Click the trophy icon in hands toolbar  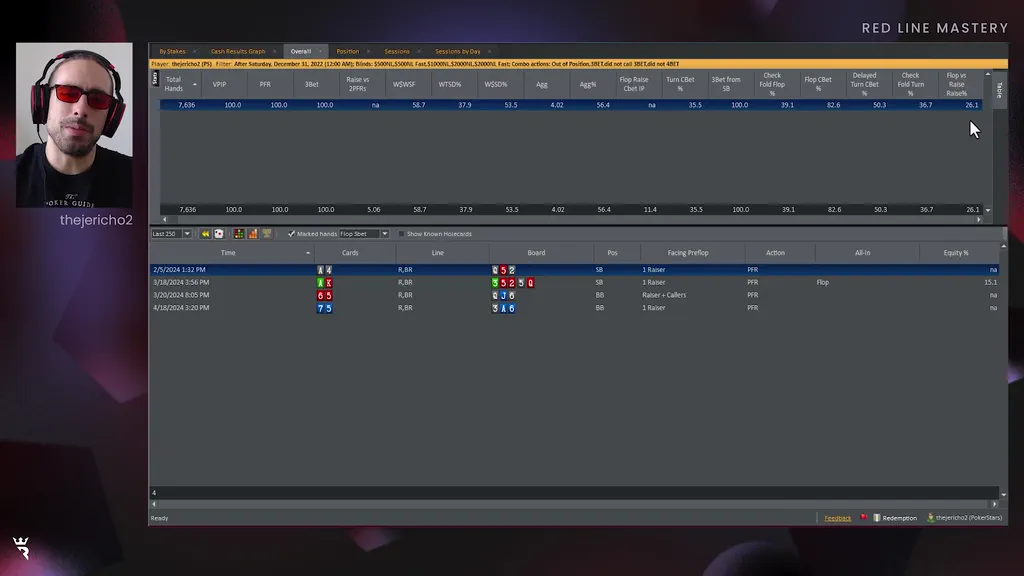point(266,234)
